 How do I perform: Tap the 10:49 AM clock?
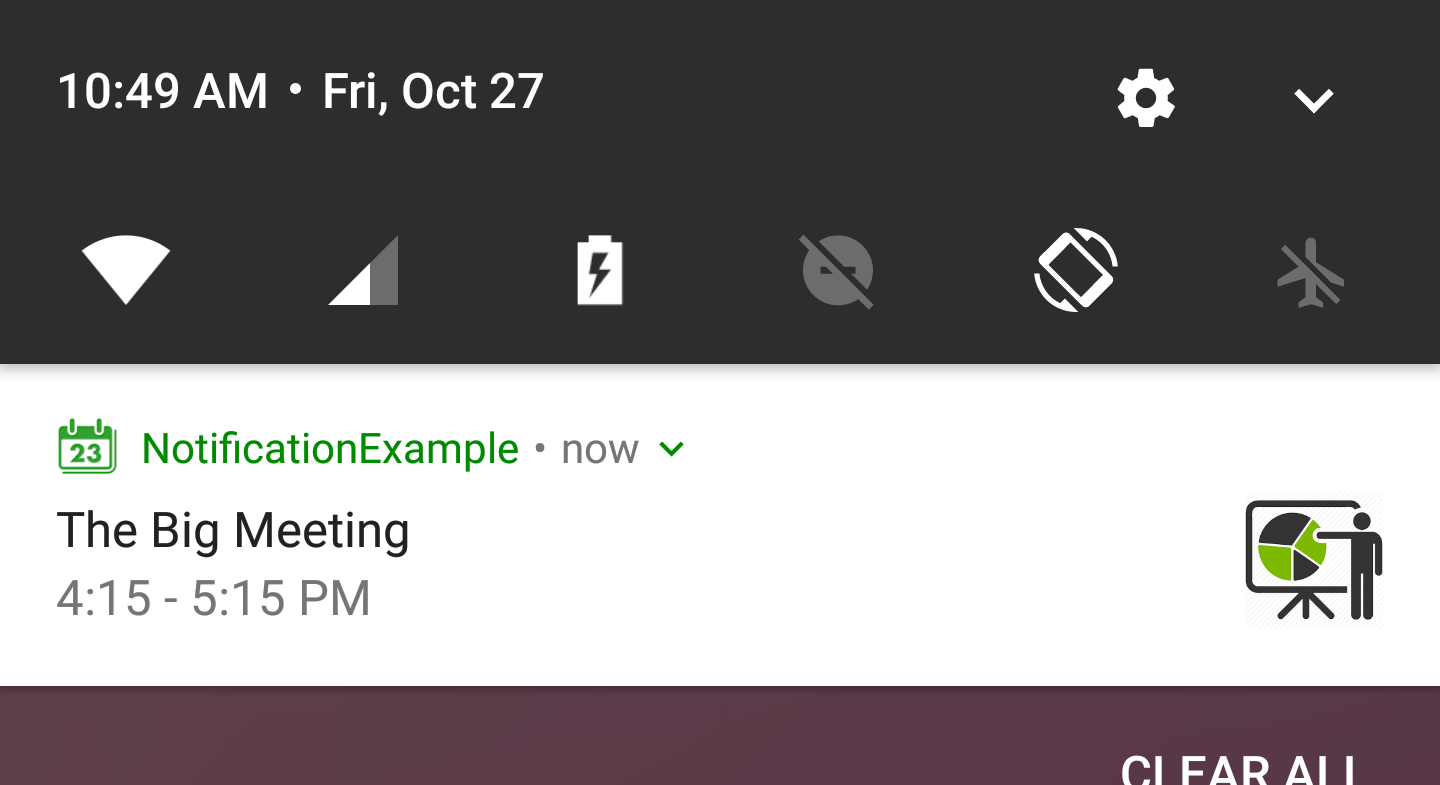(163, 91)
